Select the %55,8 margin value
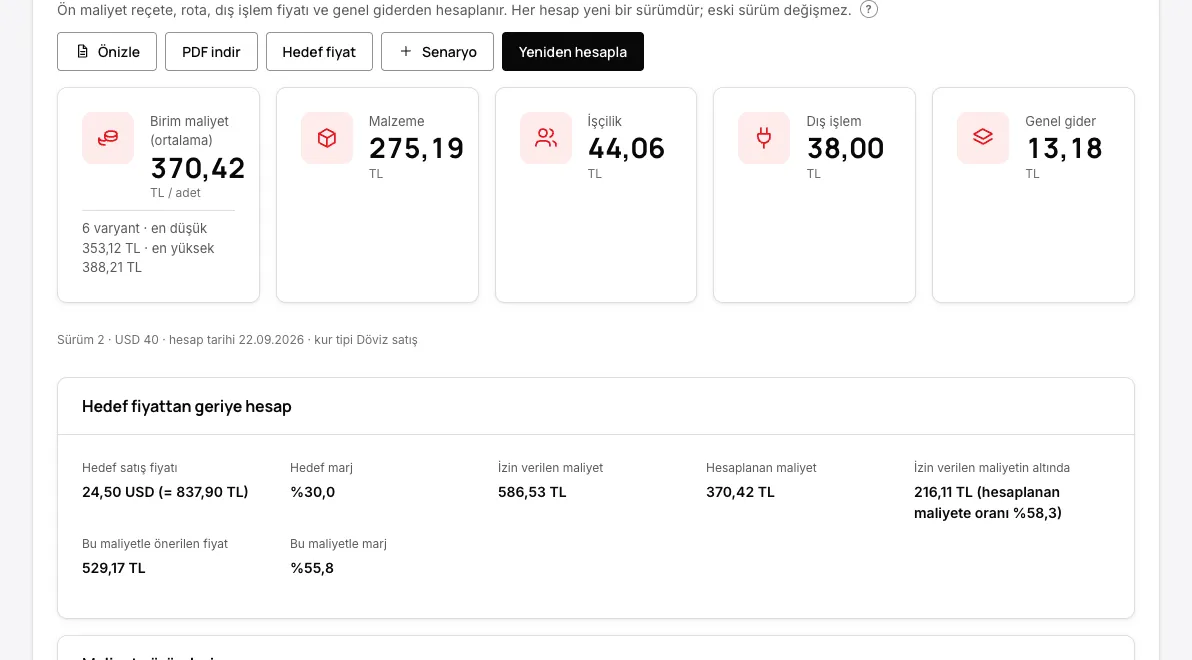This screenshot has height=660, width=1192. [x=312, y=568]
